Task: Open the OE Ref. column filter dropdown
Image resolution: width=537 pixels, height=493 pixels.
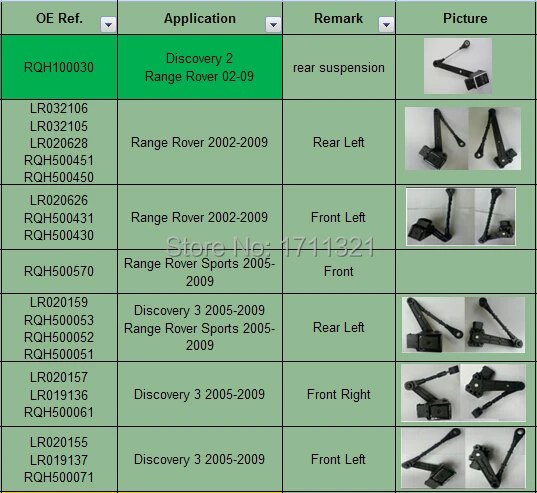Action: [x=108, y=25]
